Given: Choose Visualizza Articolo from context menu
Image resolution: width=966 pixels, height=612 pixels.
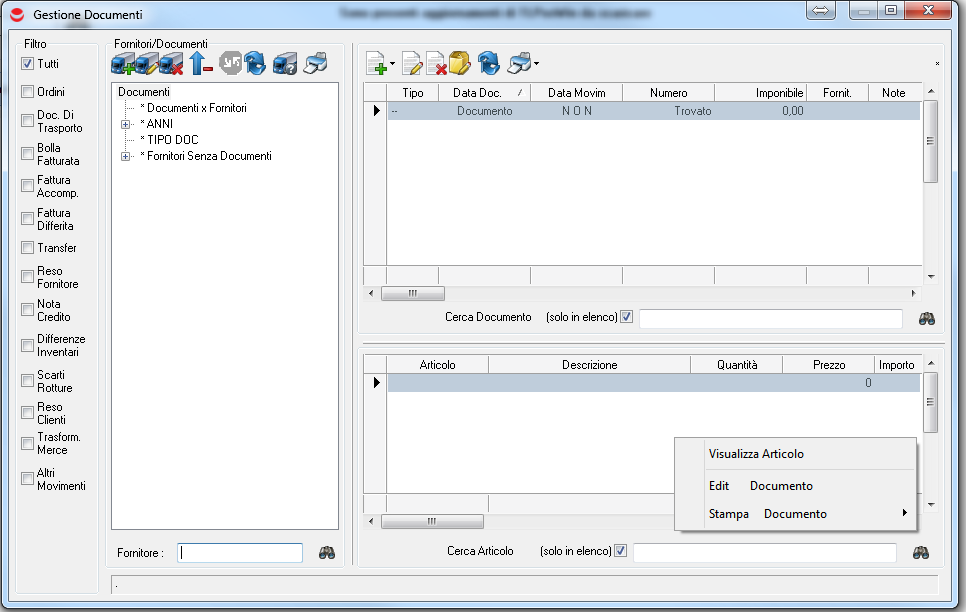Looking at the screenshot, I should (x=756, y=454).
